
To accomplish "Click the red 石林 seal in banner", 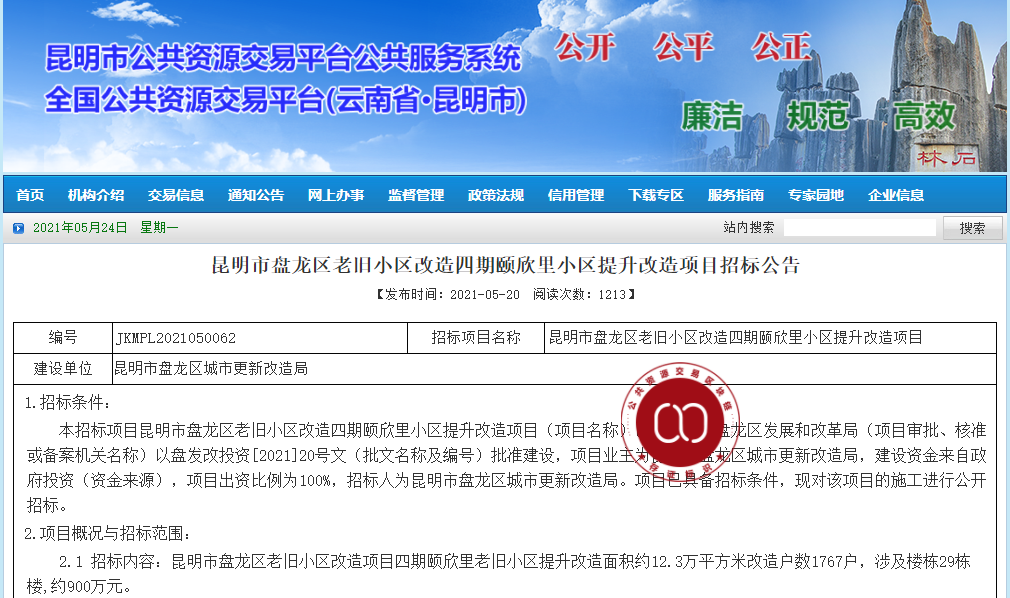I will (x=946, y=157).
